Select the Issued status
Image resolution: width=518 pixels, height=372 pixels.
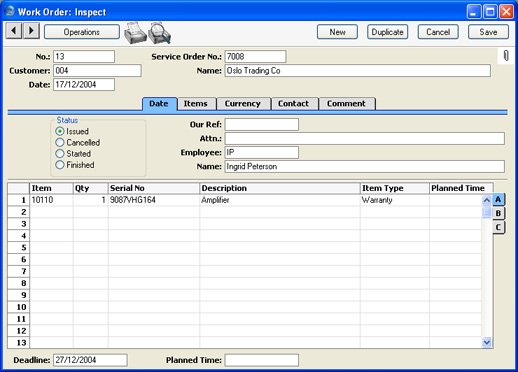click(60, 131)
